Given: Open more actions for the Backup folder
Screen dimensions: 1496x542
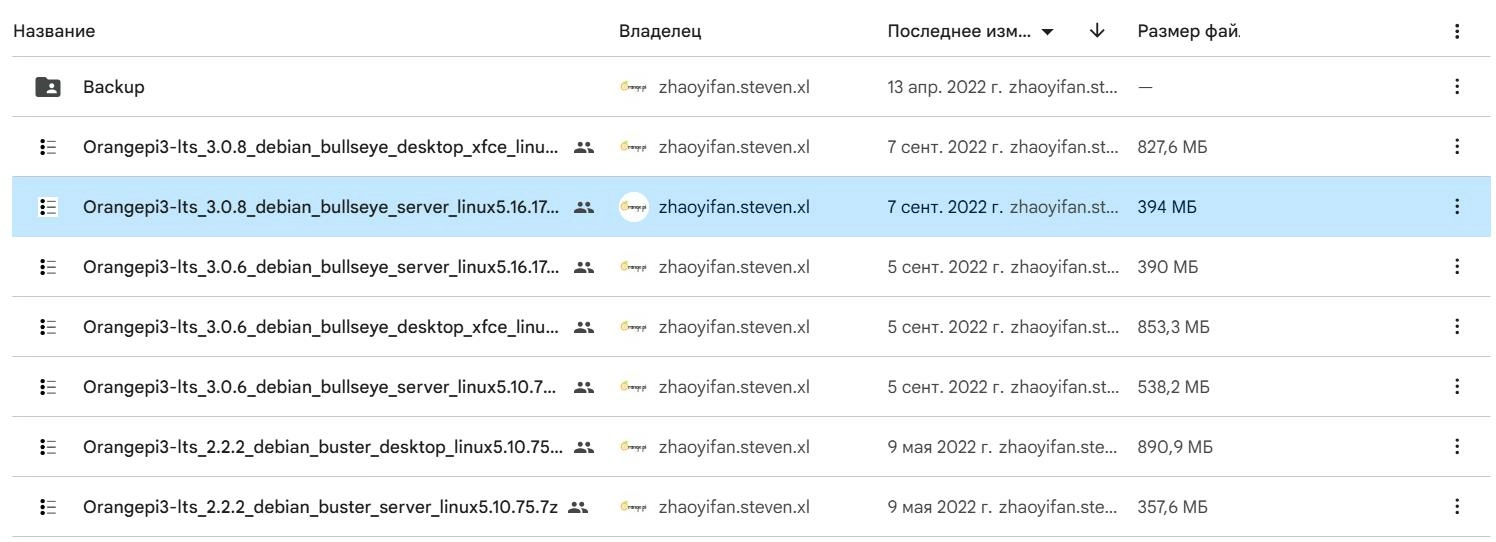Looking at the screenshot, I should [x=1456, y=87].
